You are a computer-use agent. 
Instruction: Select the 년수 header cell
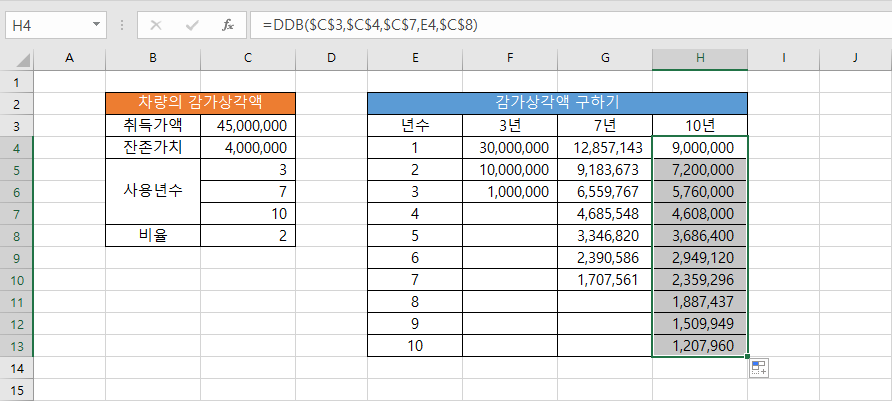[415, 126]
